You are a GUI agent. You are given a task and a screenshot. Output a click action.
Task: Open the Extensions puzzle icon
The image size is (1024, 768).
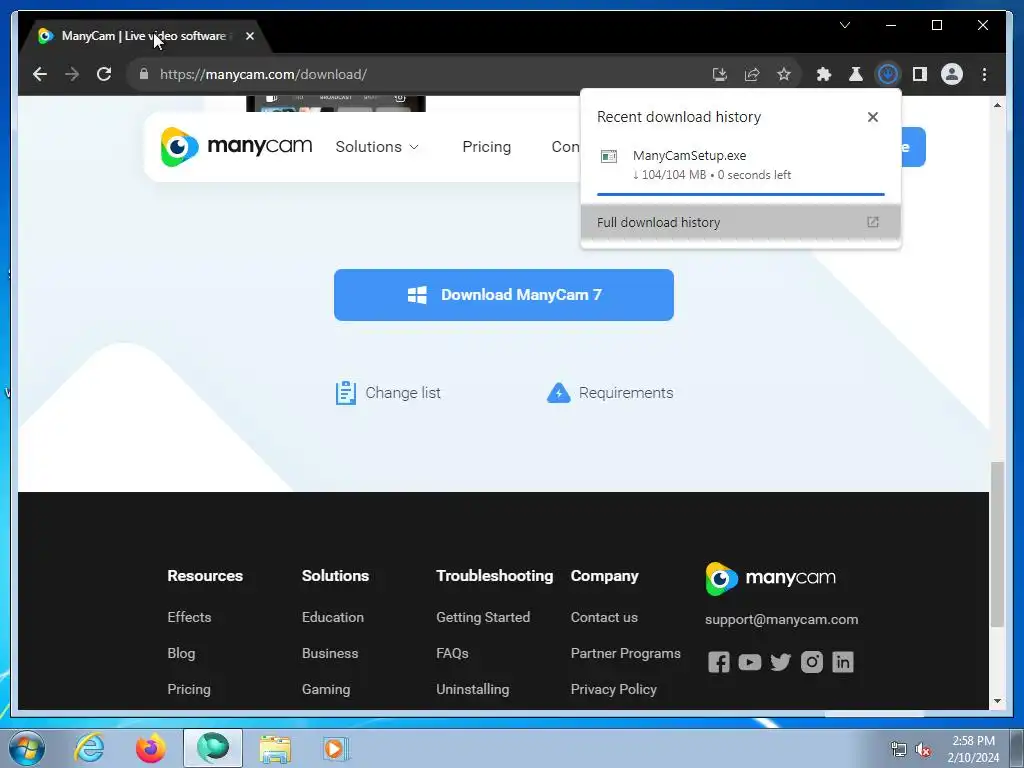pos(824,74)
